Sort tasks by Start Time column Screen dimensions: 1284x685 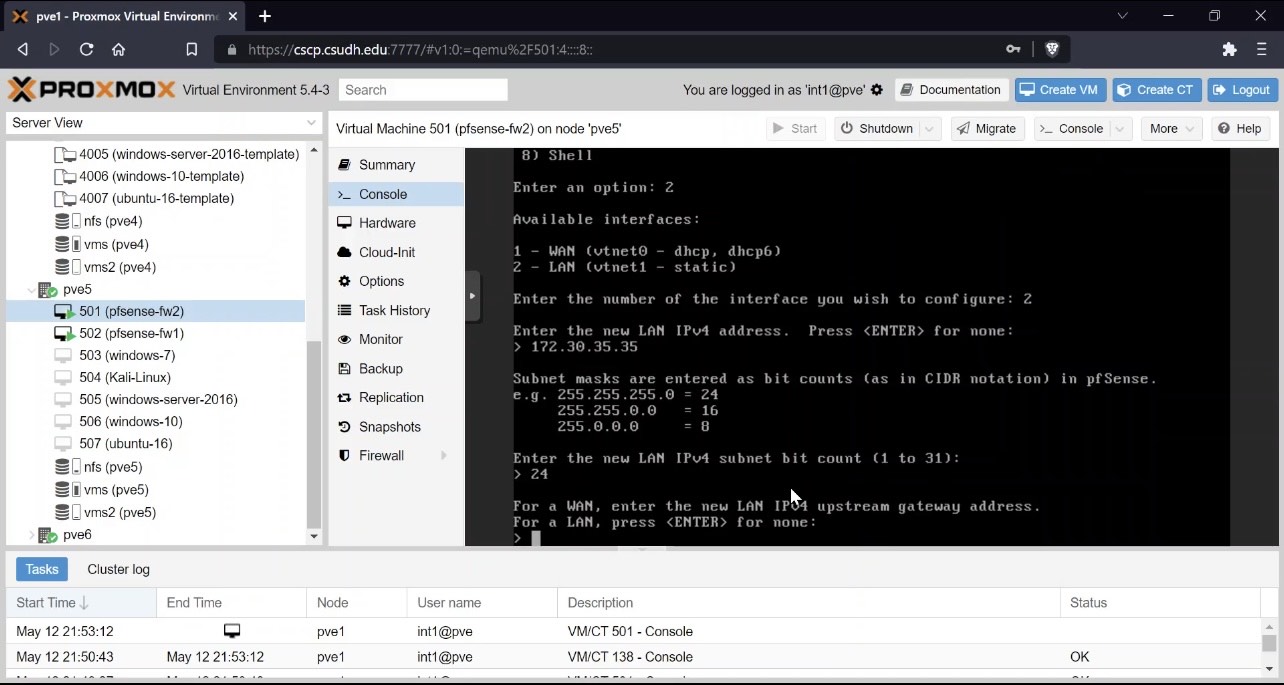(81, 603)
